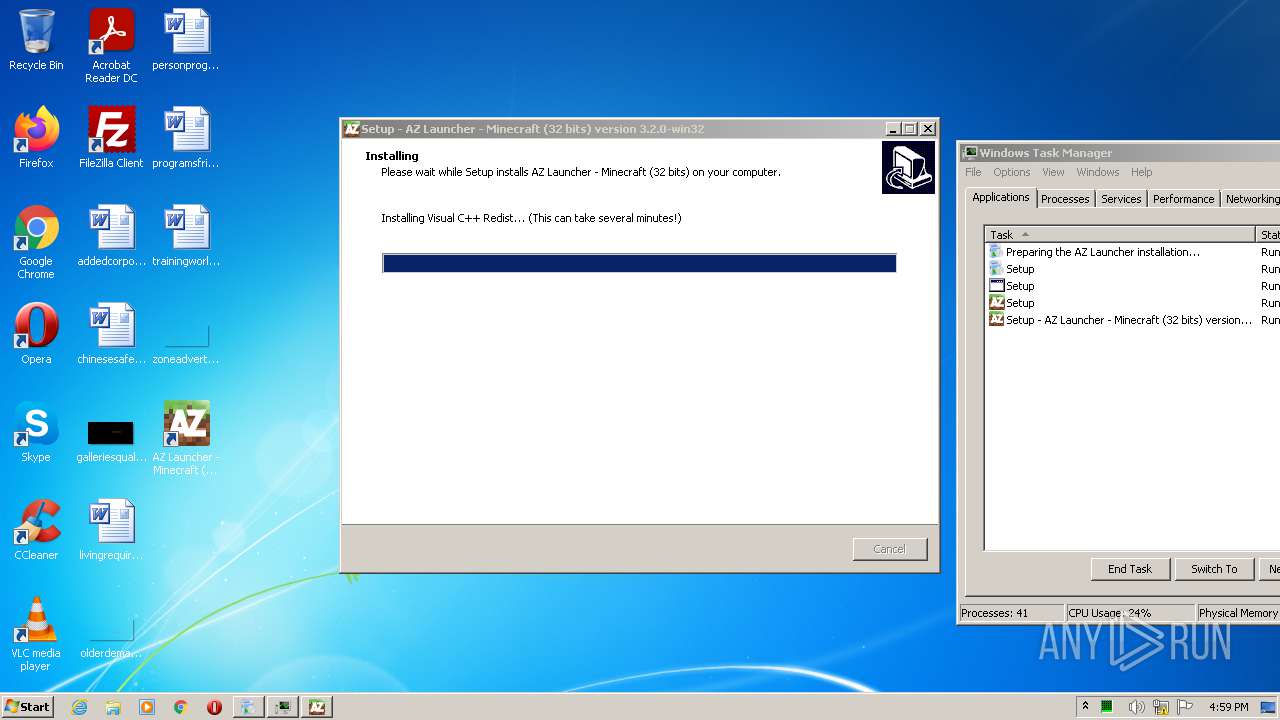1280x720 pixels.
Task: Switch to Services tab
Action: (x=1121, y=199)
